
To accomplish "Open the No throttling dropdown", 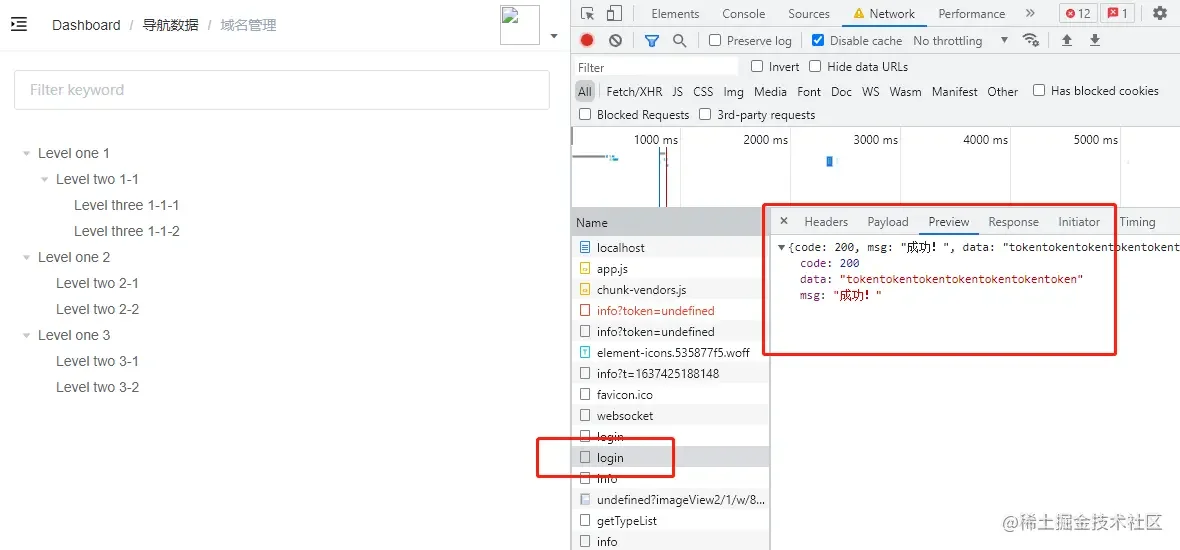I will coord(960,41).
